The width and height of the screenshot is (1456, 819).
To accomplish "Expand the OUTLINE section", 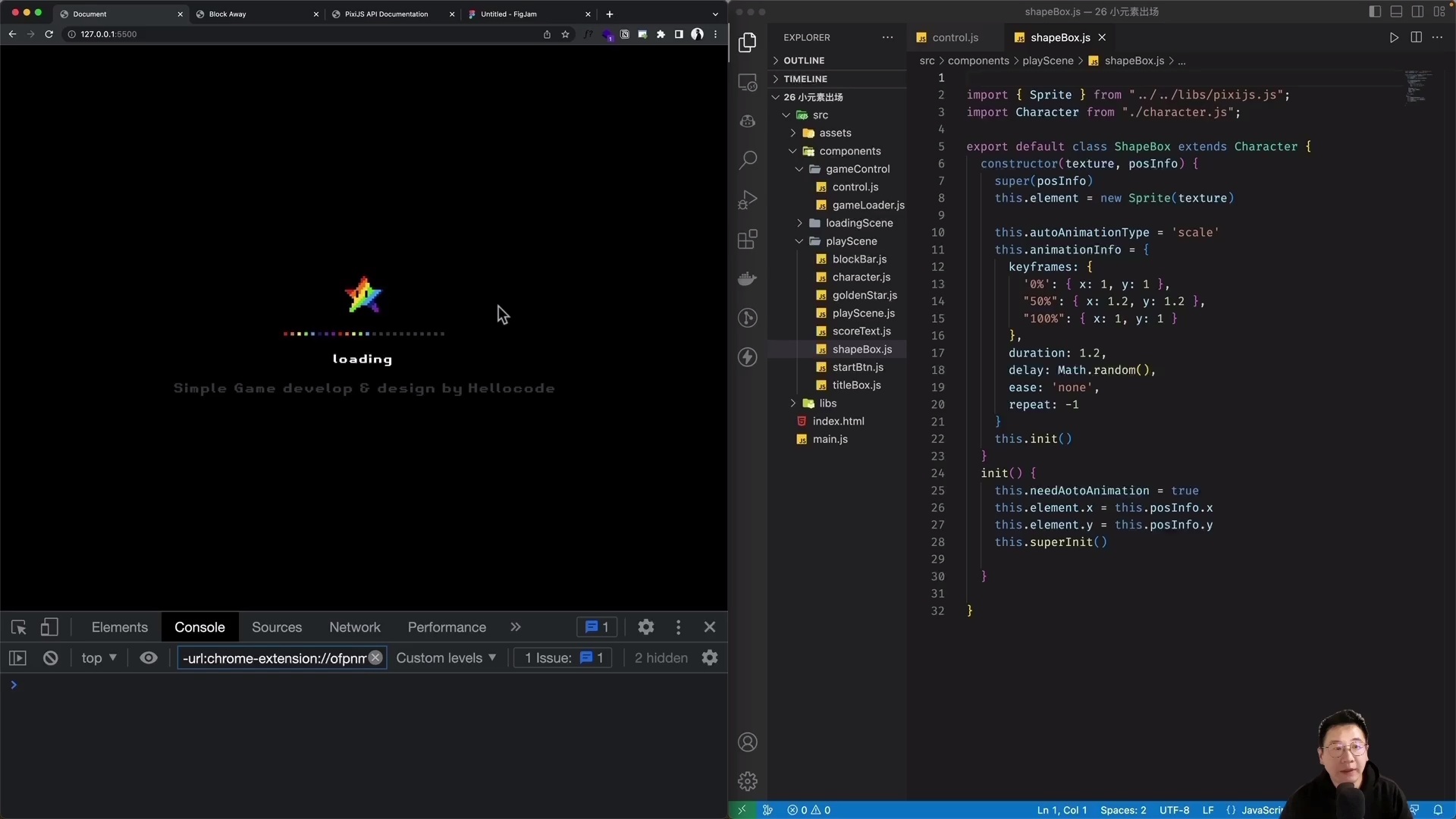I will 804,61.
